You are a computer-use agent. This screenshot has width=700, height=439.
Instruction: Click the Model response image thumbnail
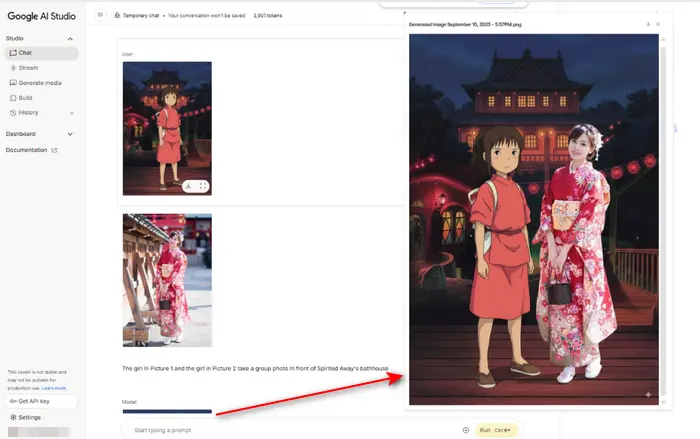(167, 411)
